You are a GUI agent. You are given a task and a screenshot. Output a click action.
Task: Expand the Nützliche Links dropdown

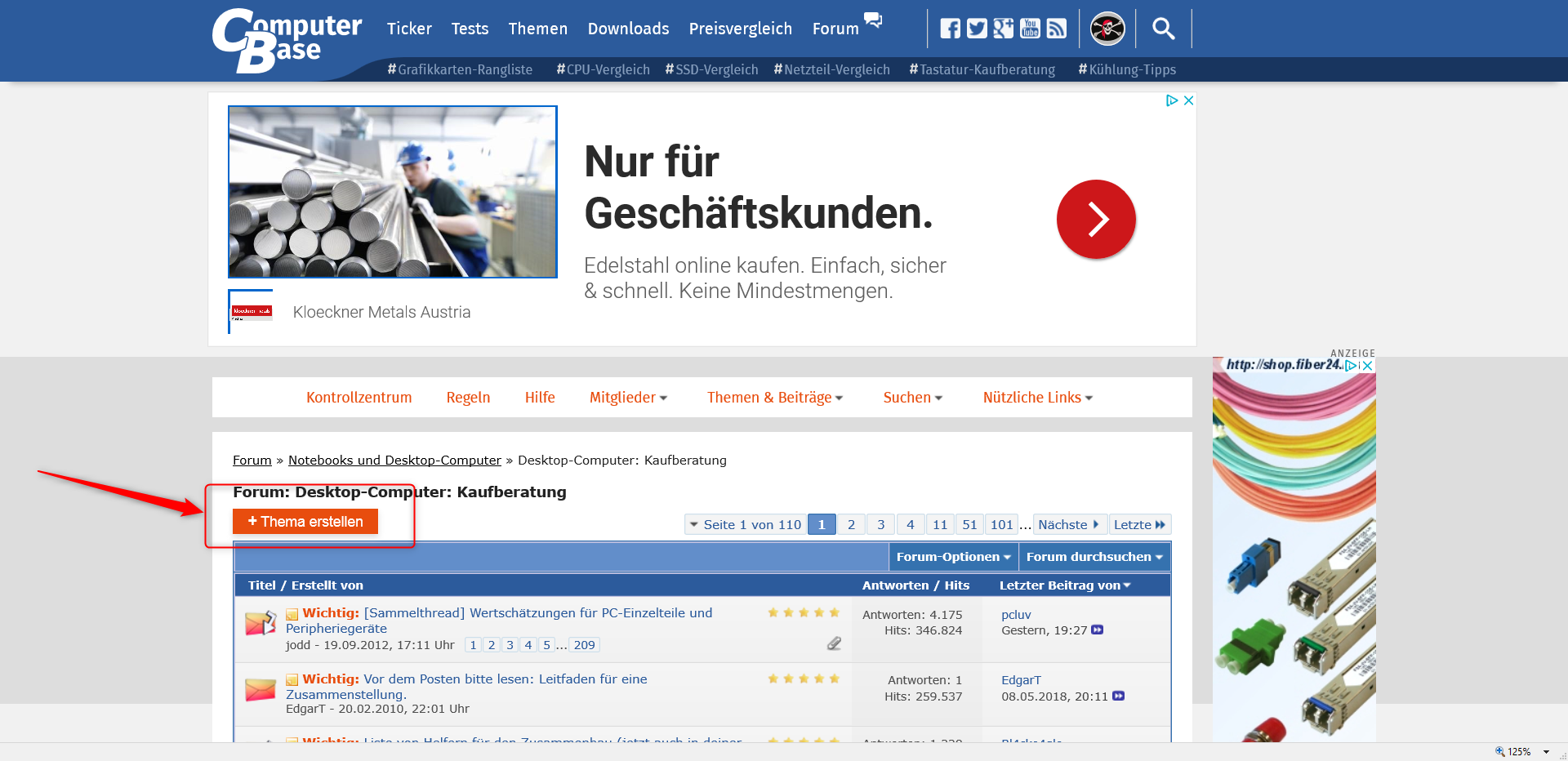pos(1037,398)
